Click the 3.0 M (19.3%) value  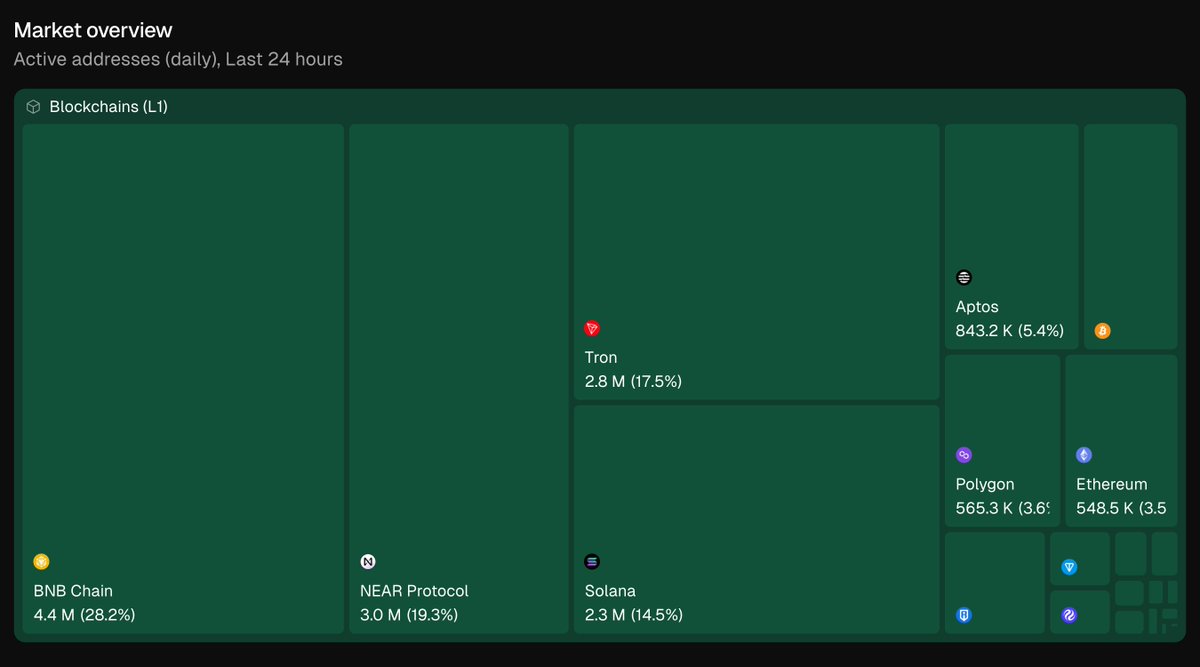tap(409, 615)
